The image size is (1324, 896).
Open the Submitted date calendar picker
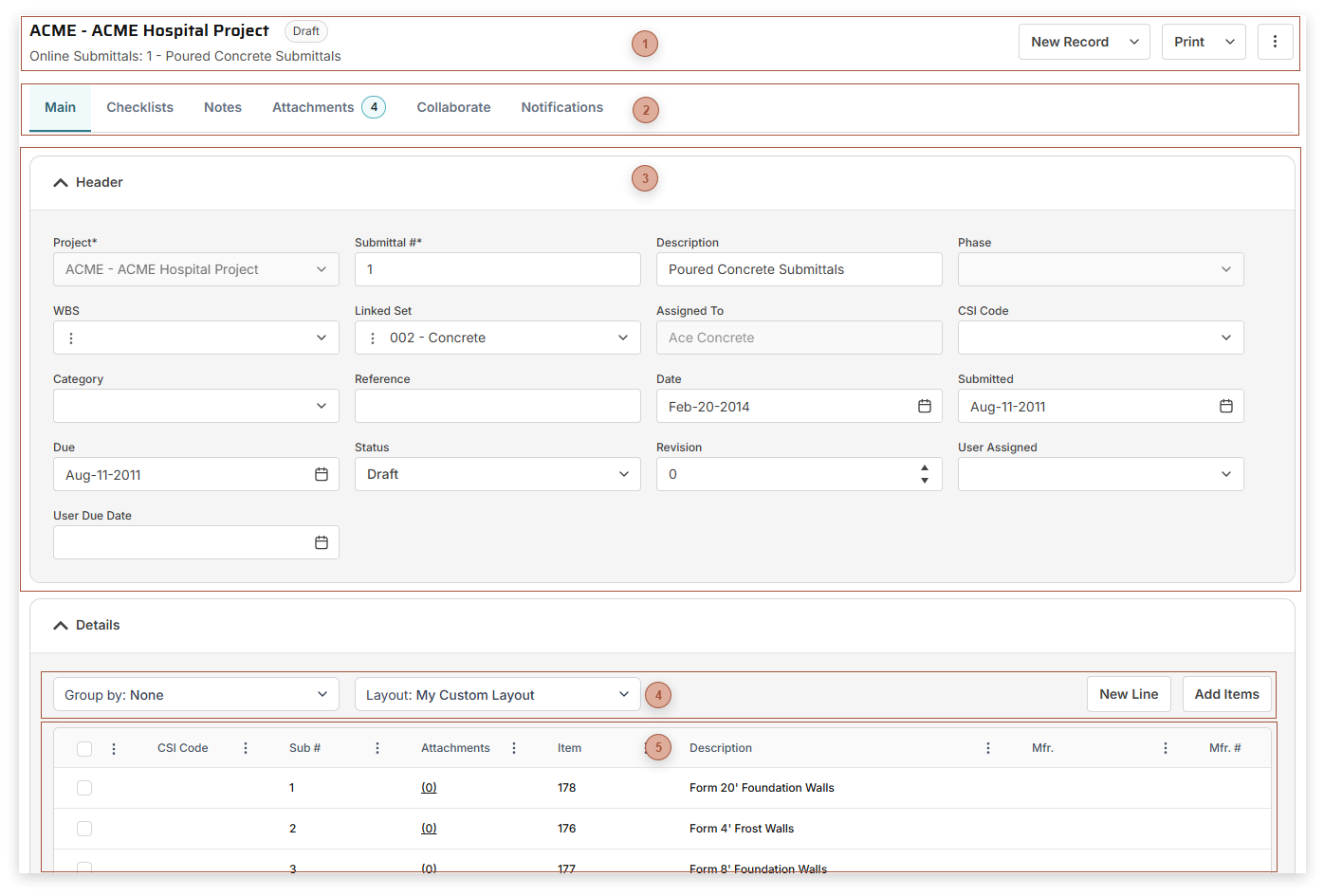[1227, 406]
